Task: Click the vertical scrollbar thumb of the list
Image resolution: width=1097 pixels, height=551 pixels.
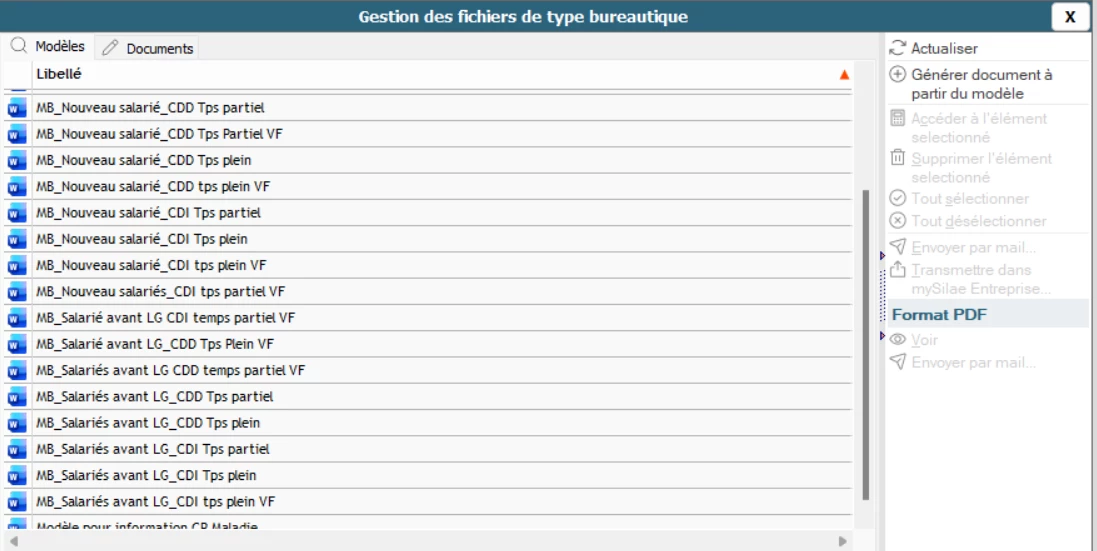Action: click(865, 340)
